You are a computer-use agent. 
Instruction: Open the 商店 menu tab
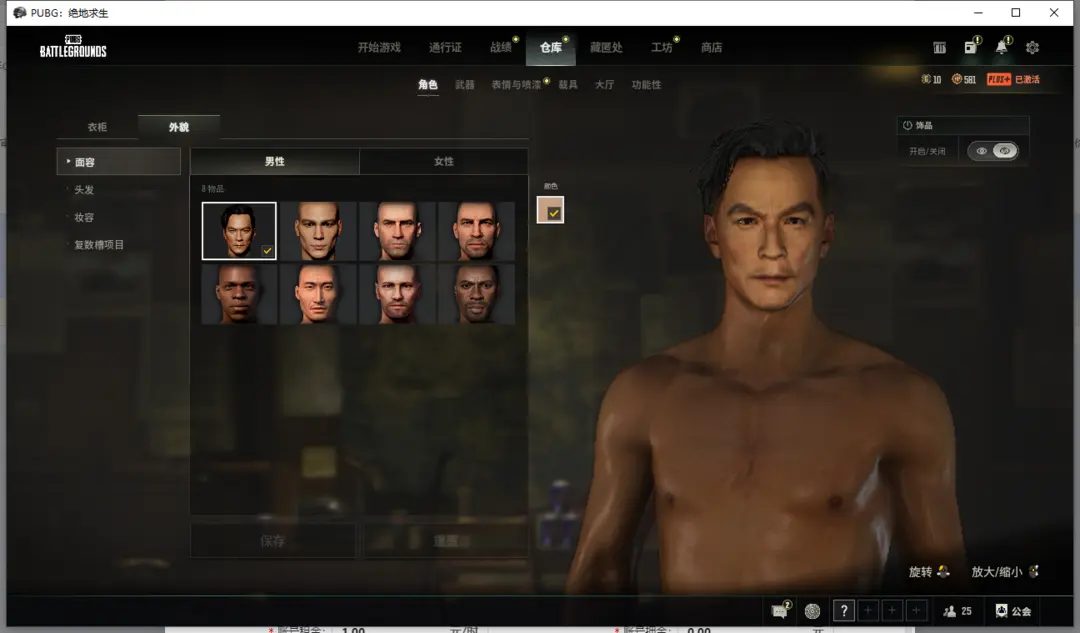[712, 48]
